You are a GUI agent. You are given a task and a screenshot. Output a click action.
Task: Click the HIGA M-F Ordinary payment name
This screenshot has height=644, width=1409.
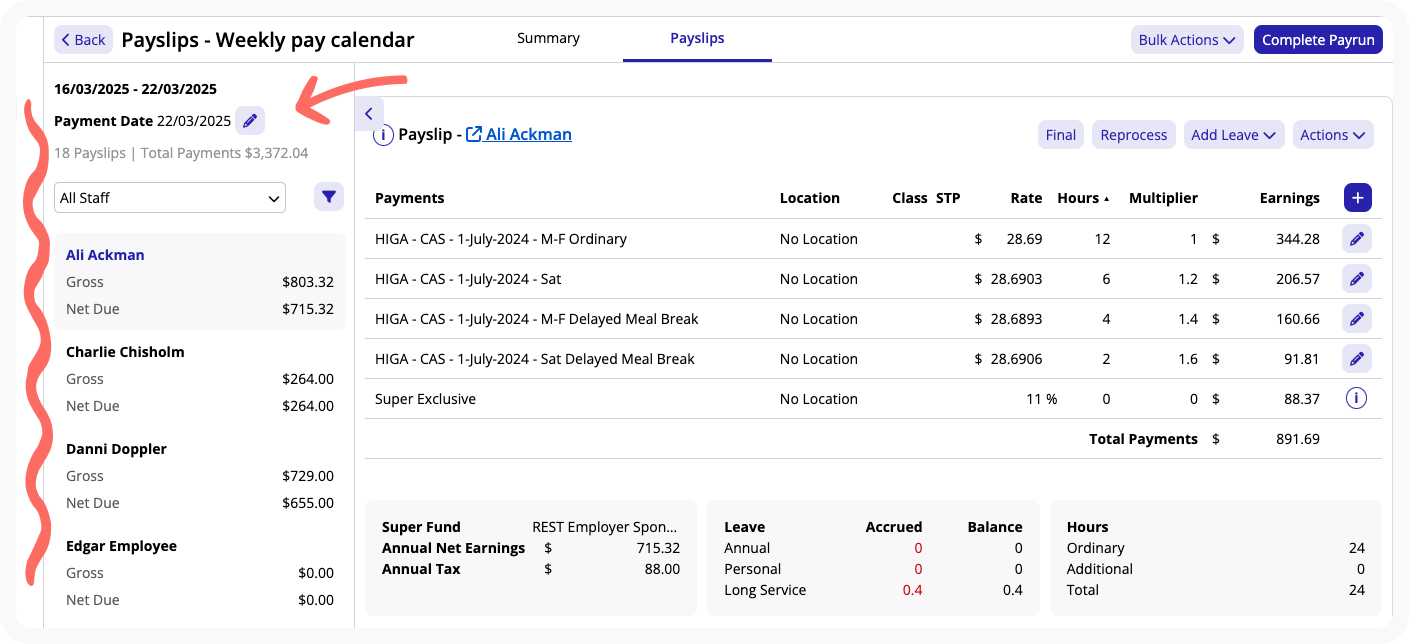coord(501,239)
